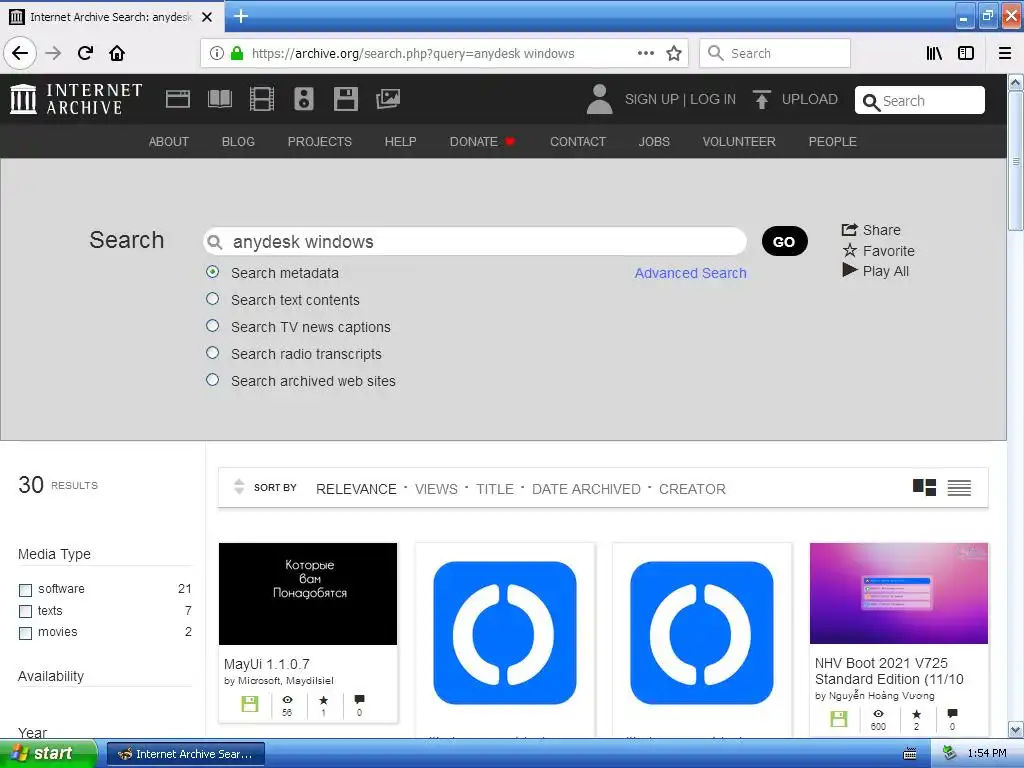Open page actions three-dot menu
This screenshot has height=768, width=1024.
(646, 53)
